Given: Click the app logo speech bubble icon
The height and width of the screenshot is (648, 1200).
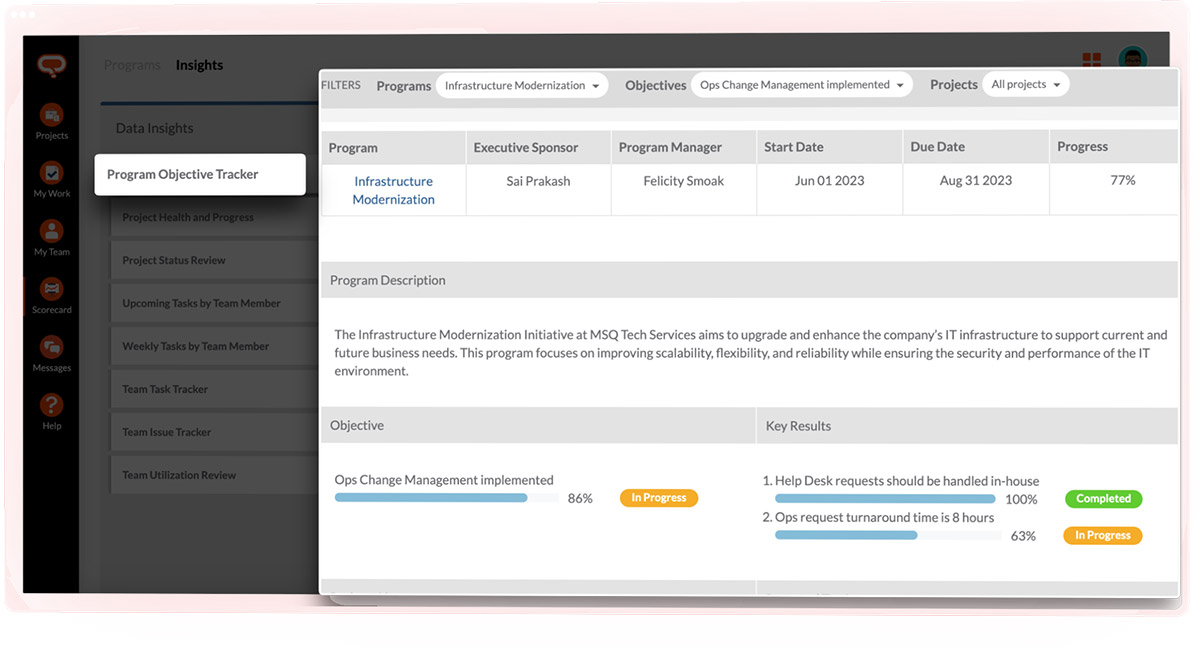Looking at the screenshot, I should (51, 66).
